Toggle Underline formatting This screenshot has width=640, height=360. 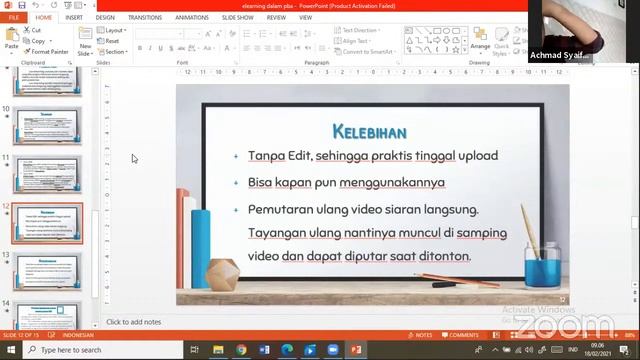click(x=161, y=48)
